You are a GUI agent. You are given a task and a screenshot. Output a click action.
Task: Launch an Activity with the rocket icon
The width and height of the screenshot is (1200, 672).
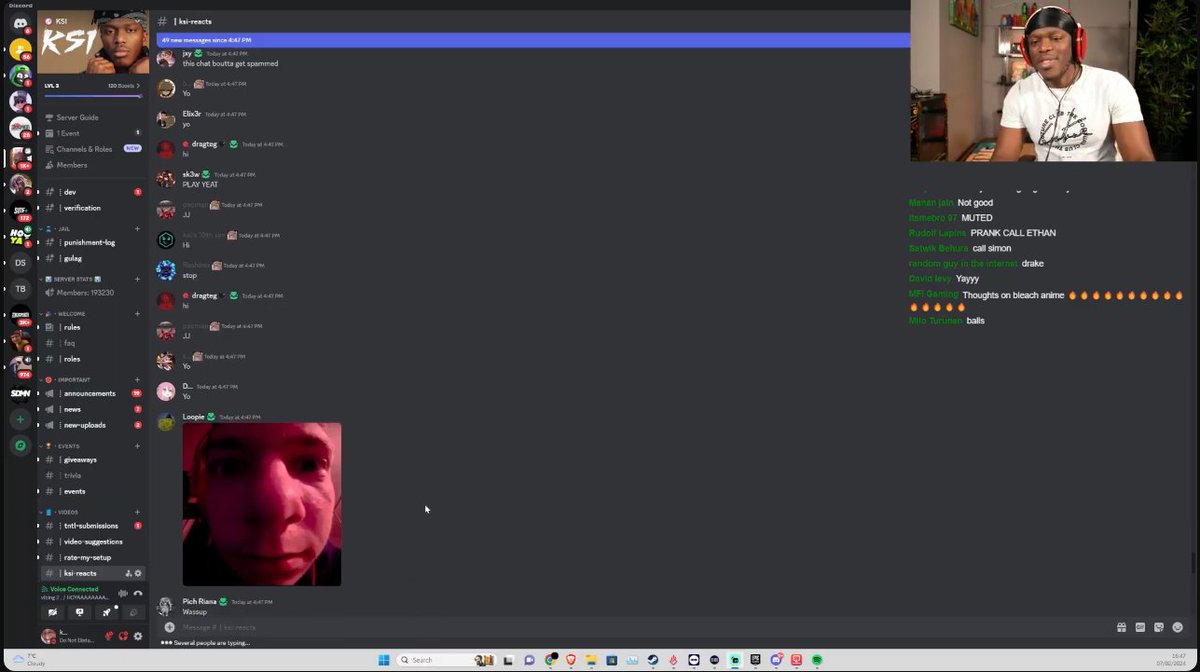tap(107, 612)
